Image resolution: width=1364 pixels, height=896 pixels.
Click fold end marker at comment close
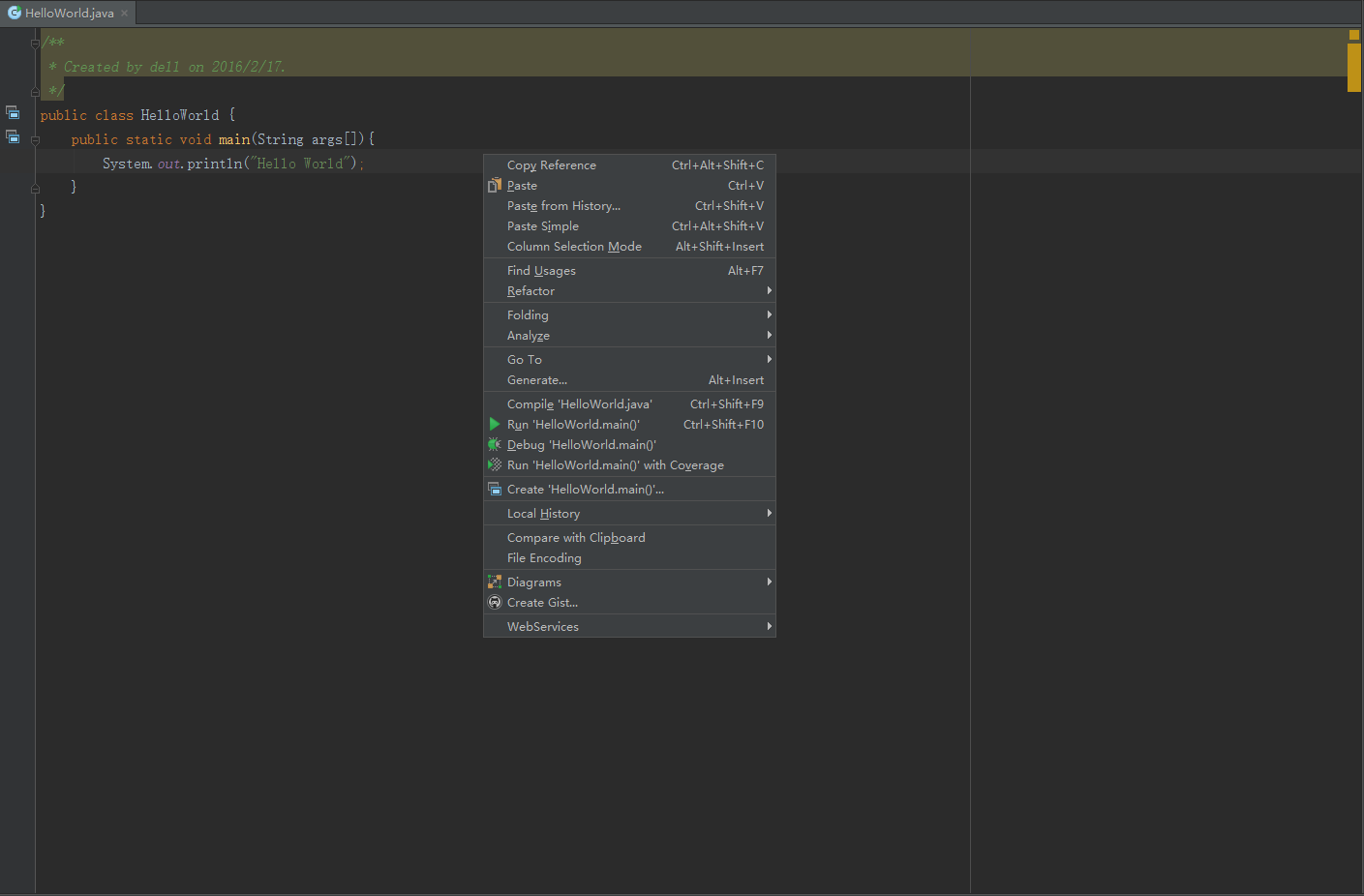[35, 92]
